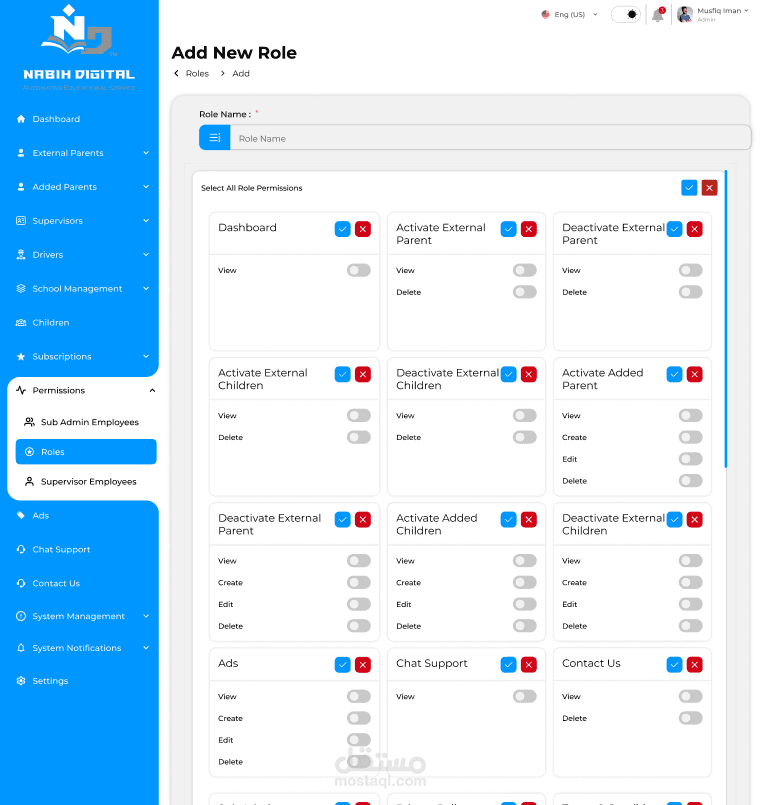Image resolution: width=762 pixels, height=805 pixels.
Task: Click the back arrow before Roles breadcrumb
Action: click(177, 73)
